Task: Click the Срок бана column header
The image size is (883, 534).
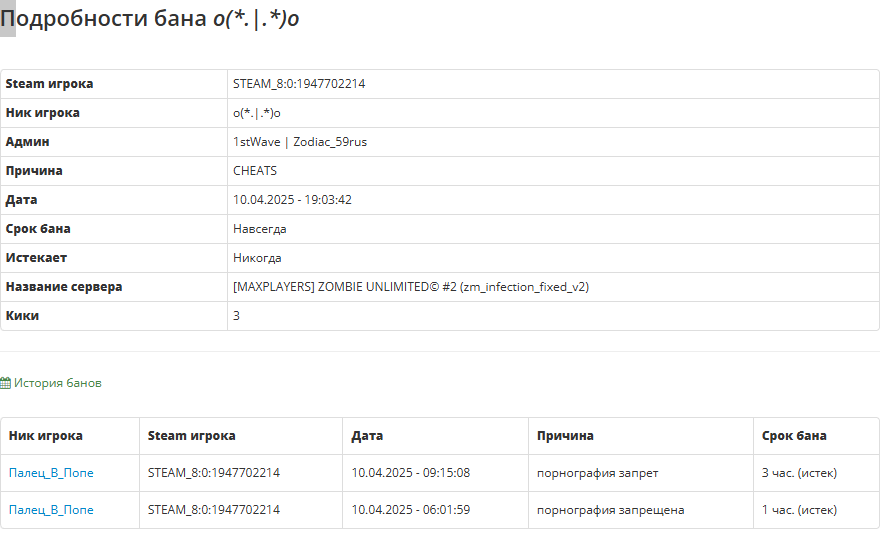Action: click(x=794, y=436)
